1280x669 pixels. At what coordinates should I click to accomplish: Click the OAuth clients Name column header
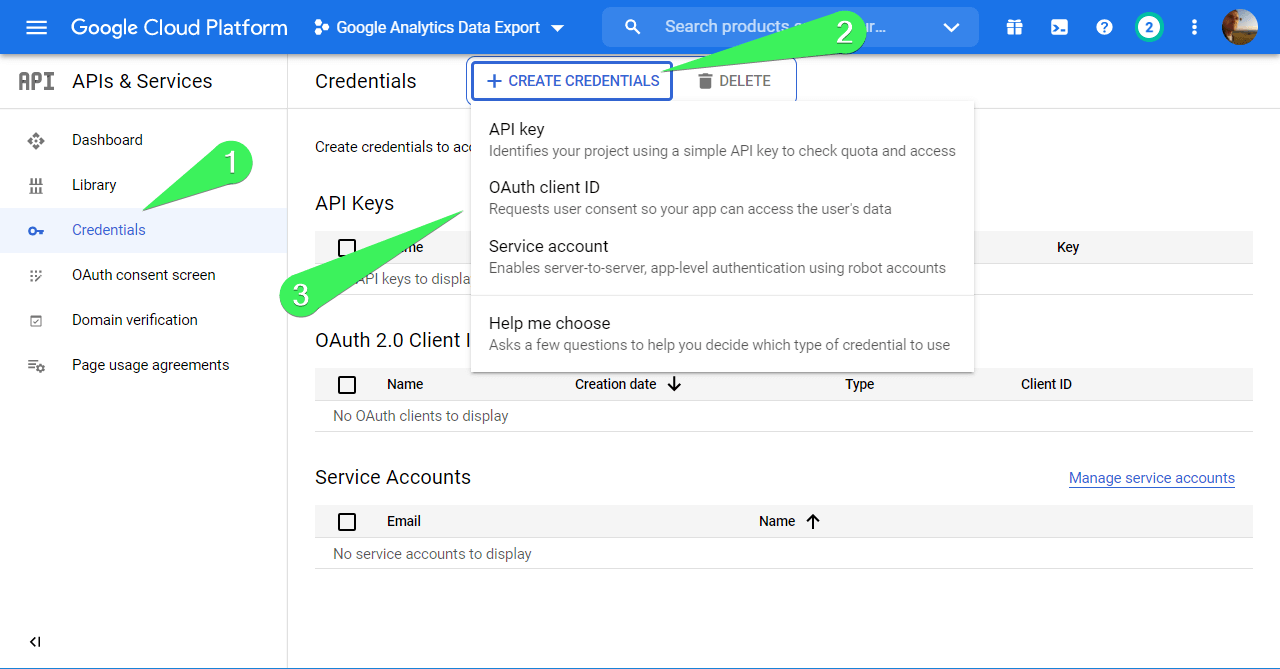coord(405,384)
